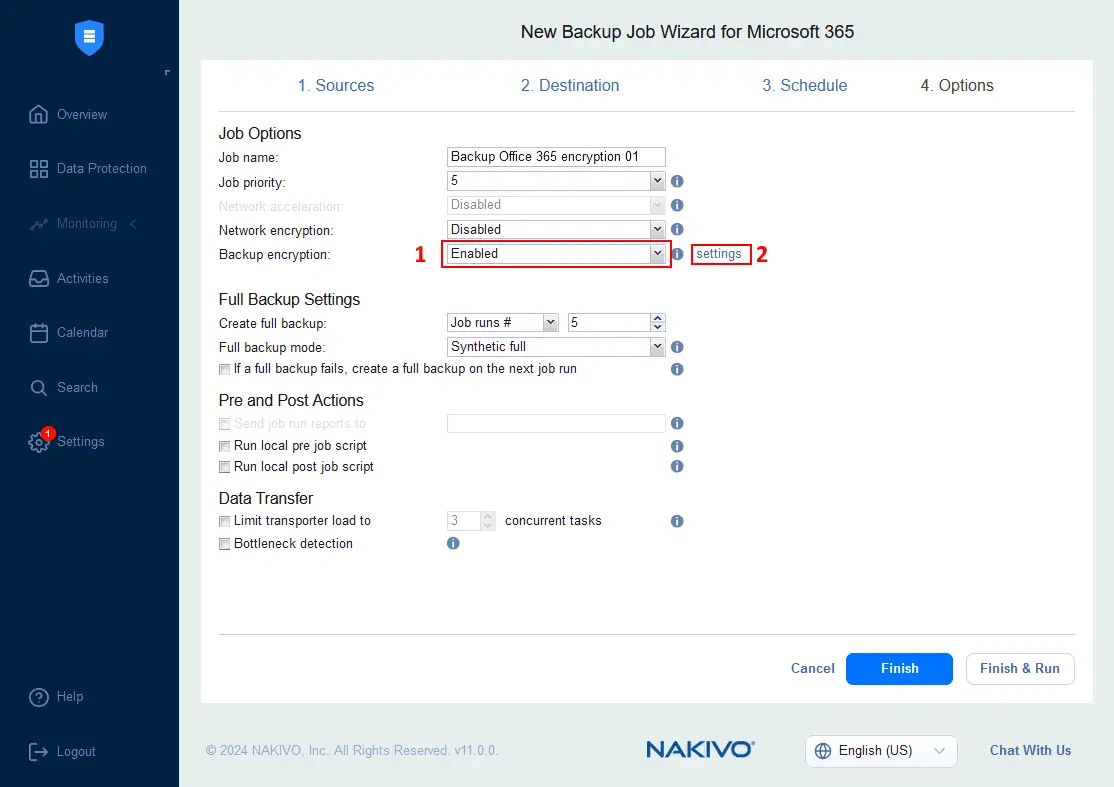Image resolution: width=1114 pixels, height=787 pixels.
Task: Increase the full backup job runs count
Action: coord(658,318)
